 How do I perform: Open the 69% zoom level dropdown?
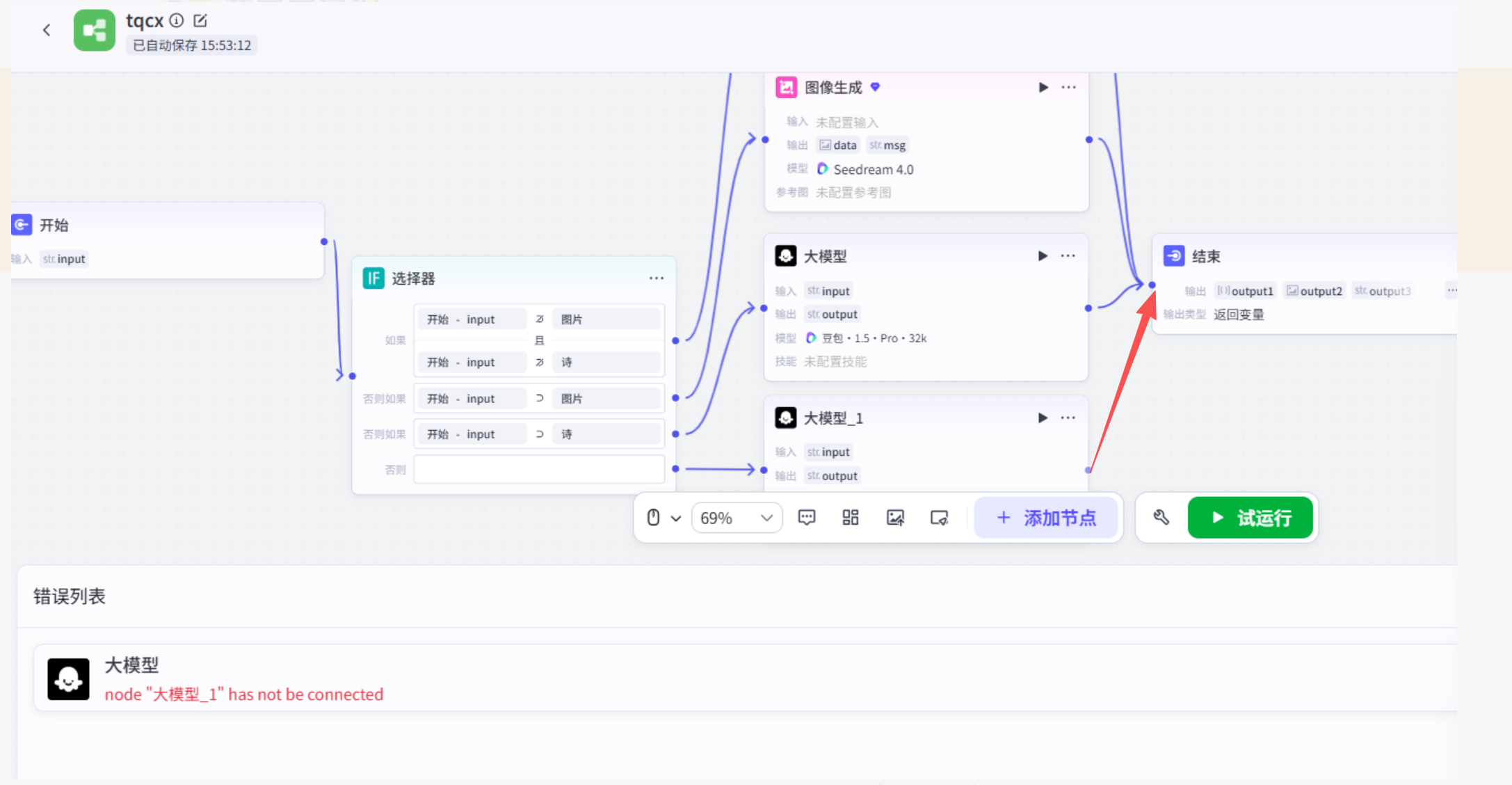(x=736, y=518)
